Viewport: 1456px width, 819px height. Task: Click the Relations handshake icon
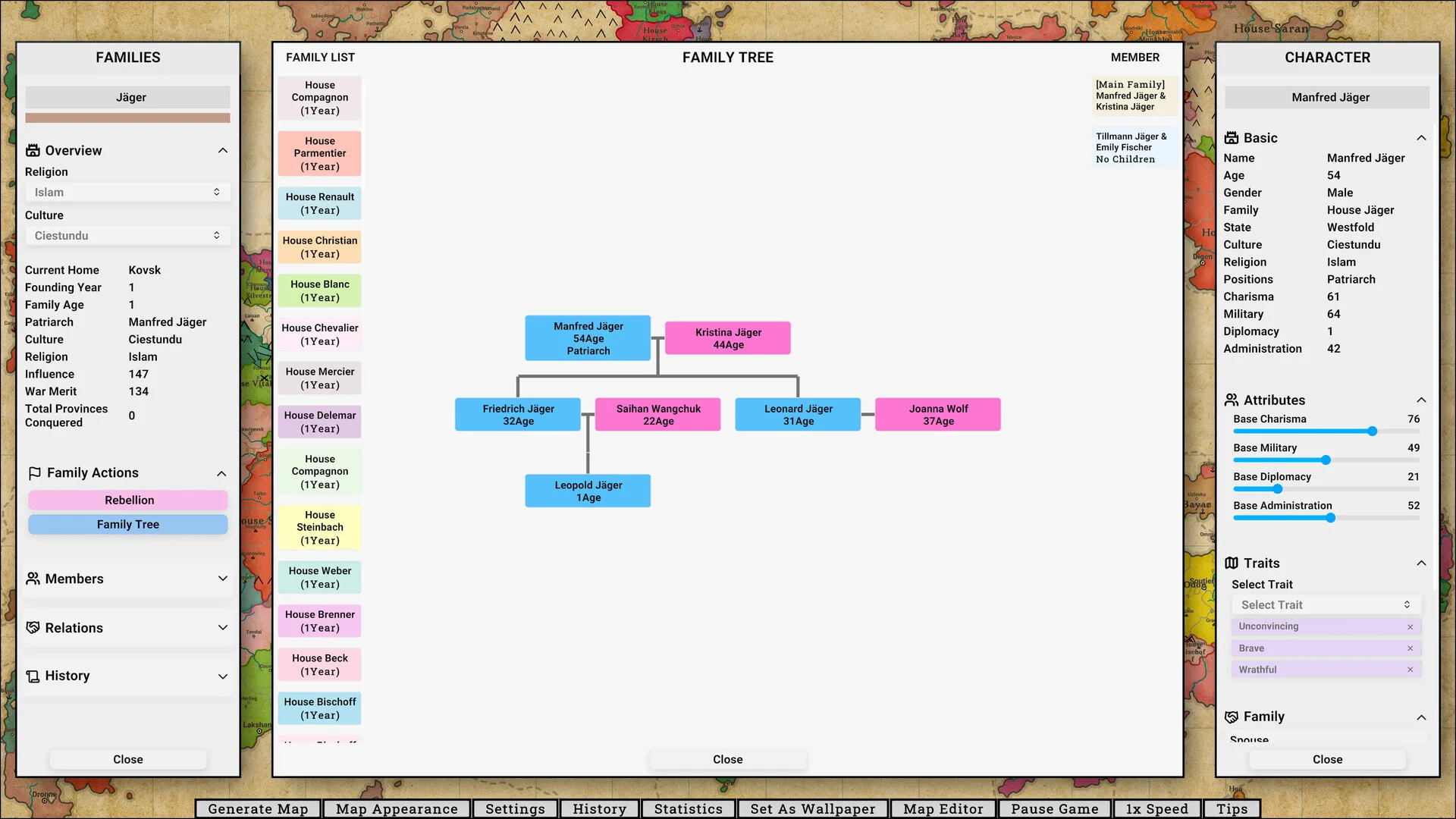click(33, 628)
